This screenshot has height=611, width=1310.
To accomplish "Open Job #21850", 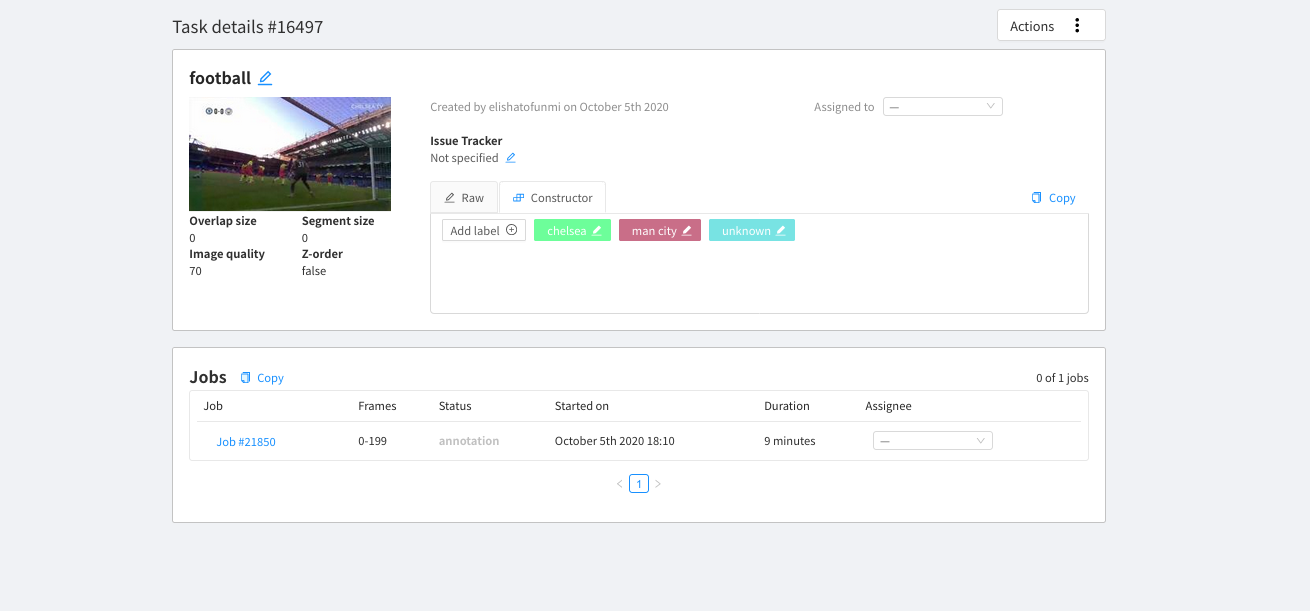I will click(x=246, y=441).
